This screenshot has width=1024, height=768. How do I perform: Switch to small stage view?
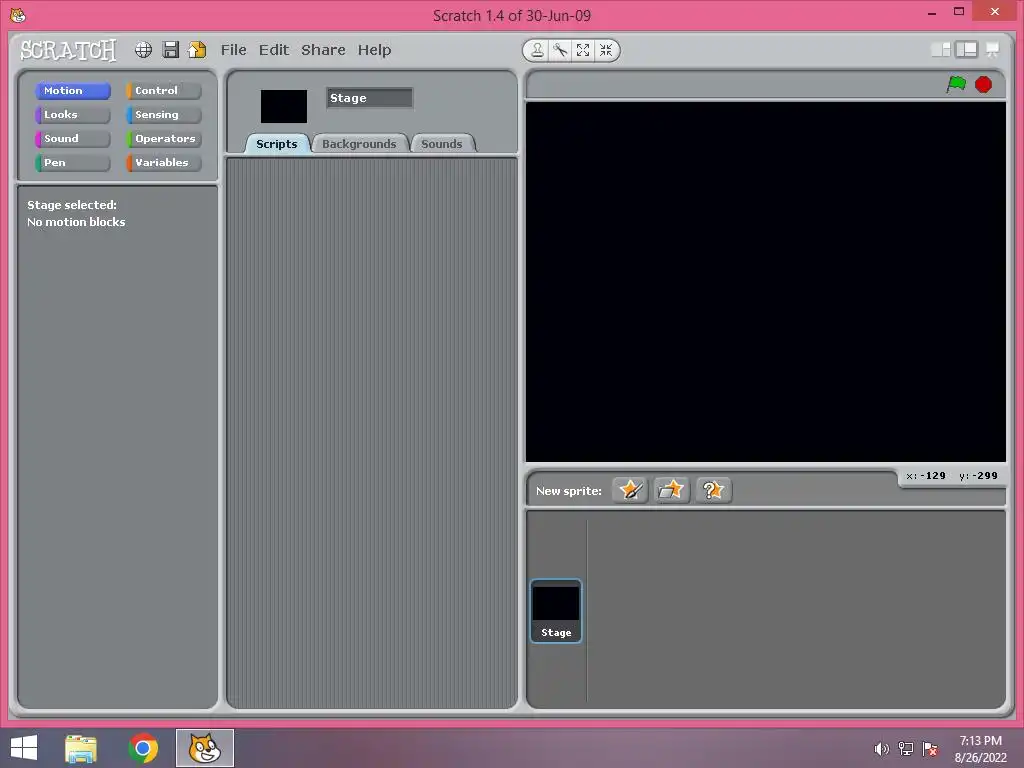(x=940, y=50)
